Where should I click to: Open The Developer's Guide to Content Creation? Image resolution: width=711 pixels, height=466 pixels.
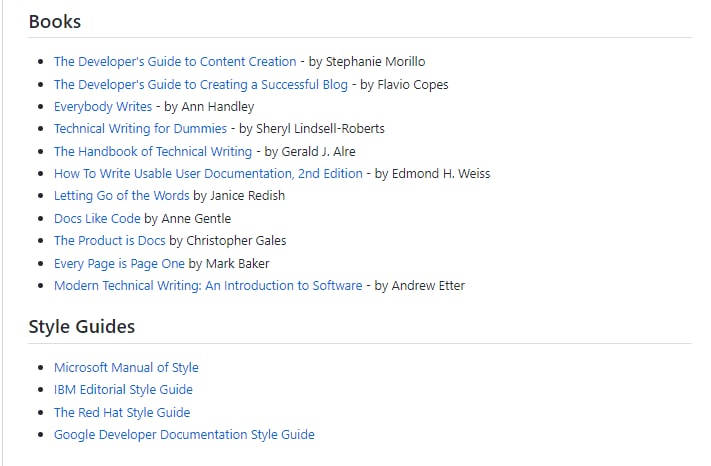(175, 62)
